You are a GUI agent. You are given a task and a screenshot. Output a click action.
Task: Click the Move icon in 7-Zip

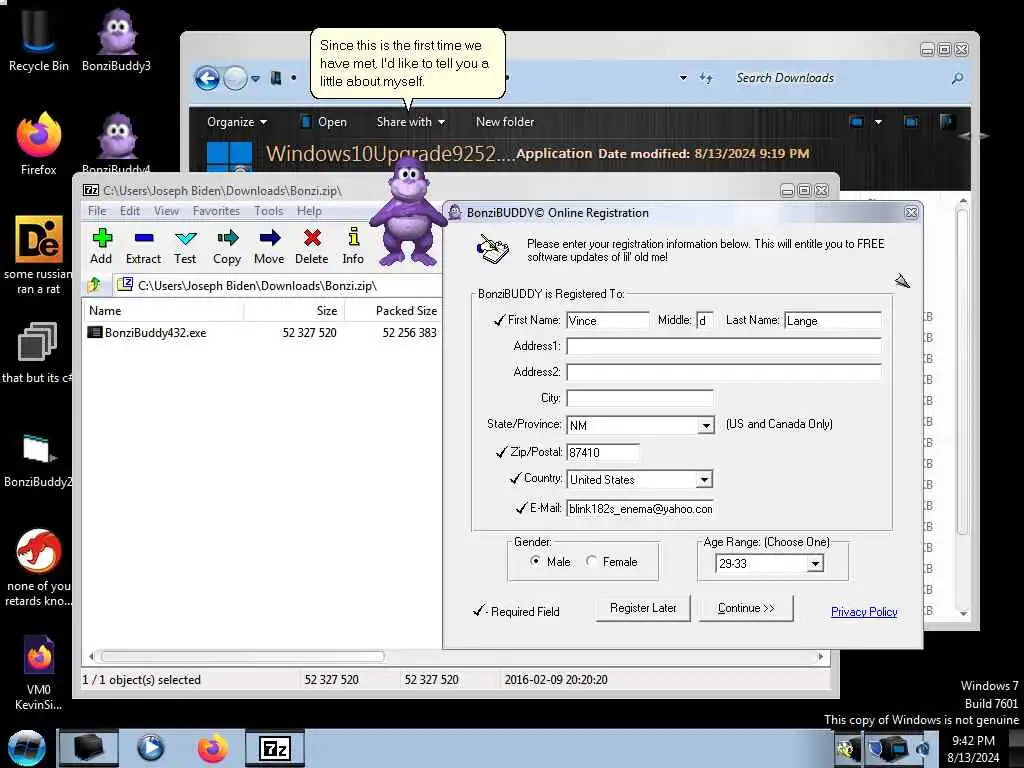(269, 238)
